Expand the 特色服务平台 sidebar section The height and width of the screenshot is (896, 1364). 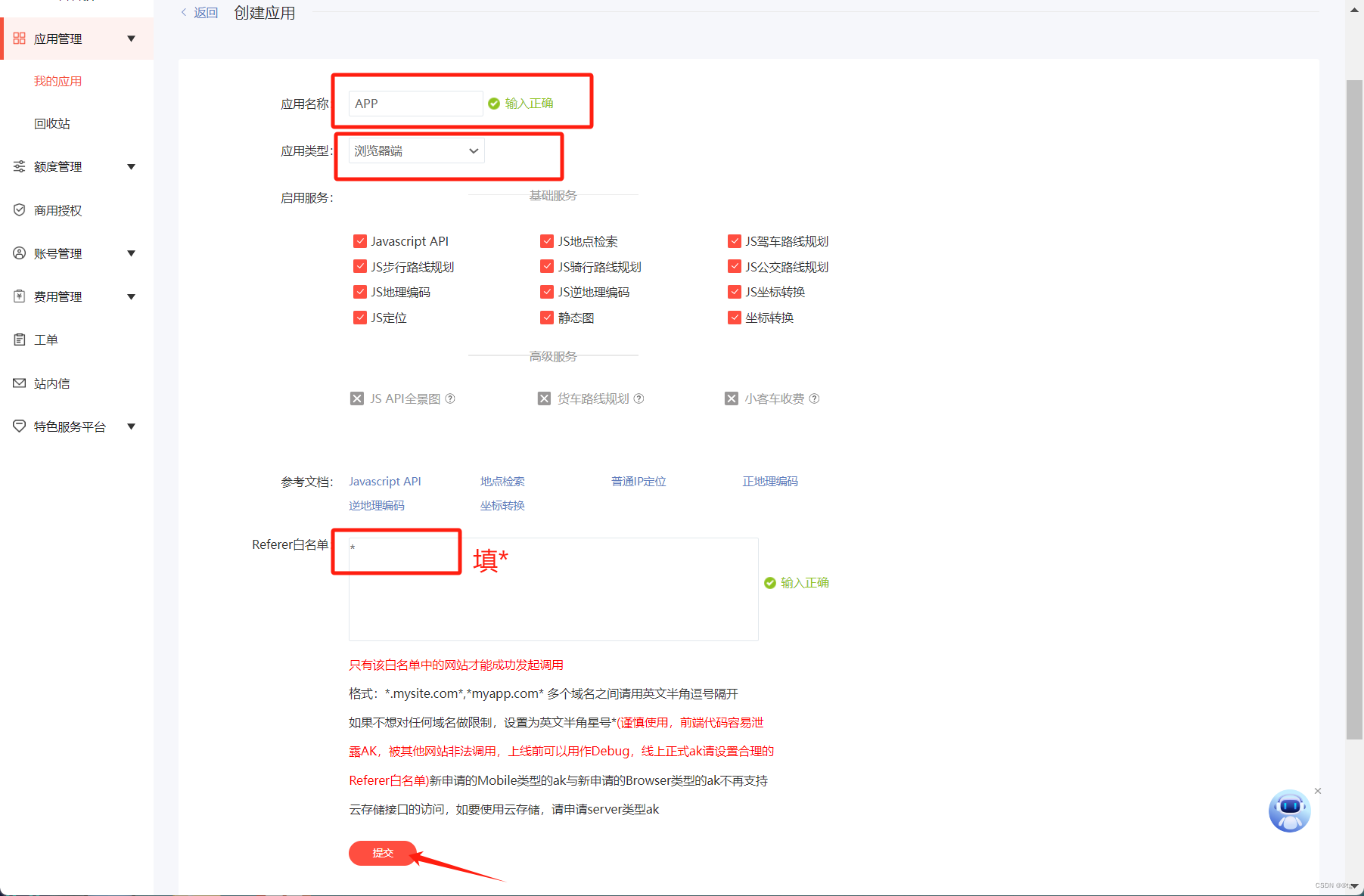[131, 426]
